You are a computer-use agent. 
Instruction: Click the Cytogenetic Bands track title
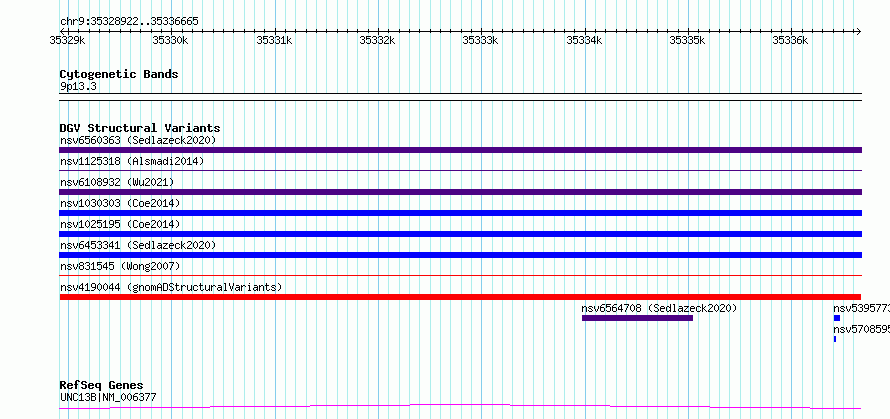(119, 74)
